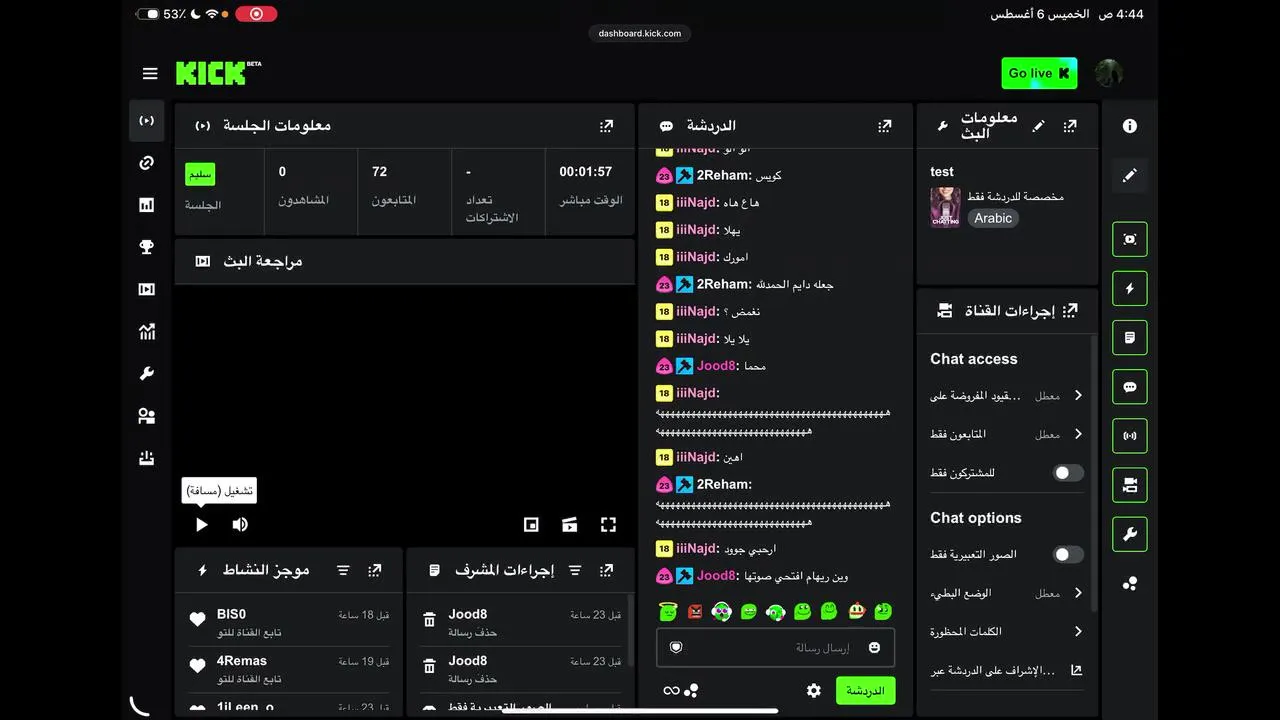Open the growth chart icon in the left sidebar
The width and height of the screenshot is (1280, 720).
[147, 331]
